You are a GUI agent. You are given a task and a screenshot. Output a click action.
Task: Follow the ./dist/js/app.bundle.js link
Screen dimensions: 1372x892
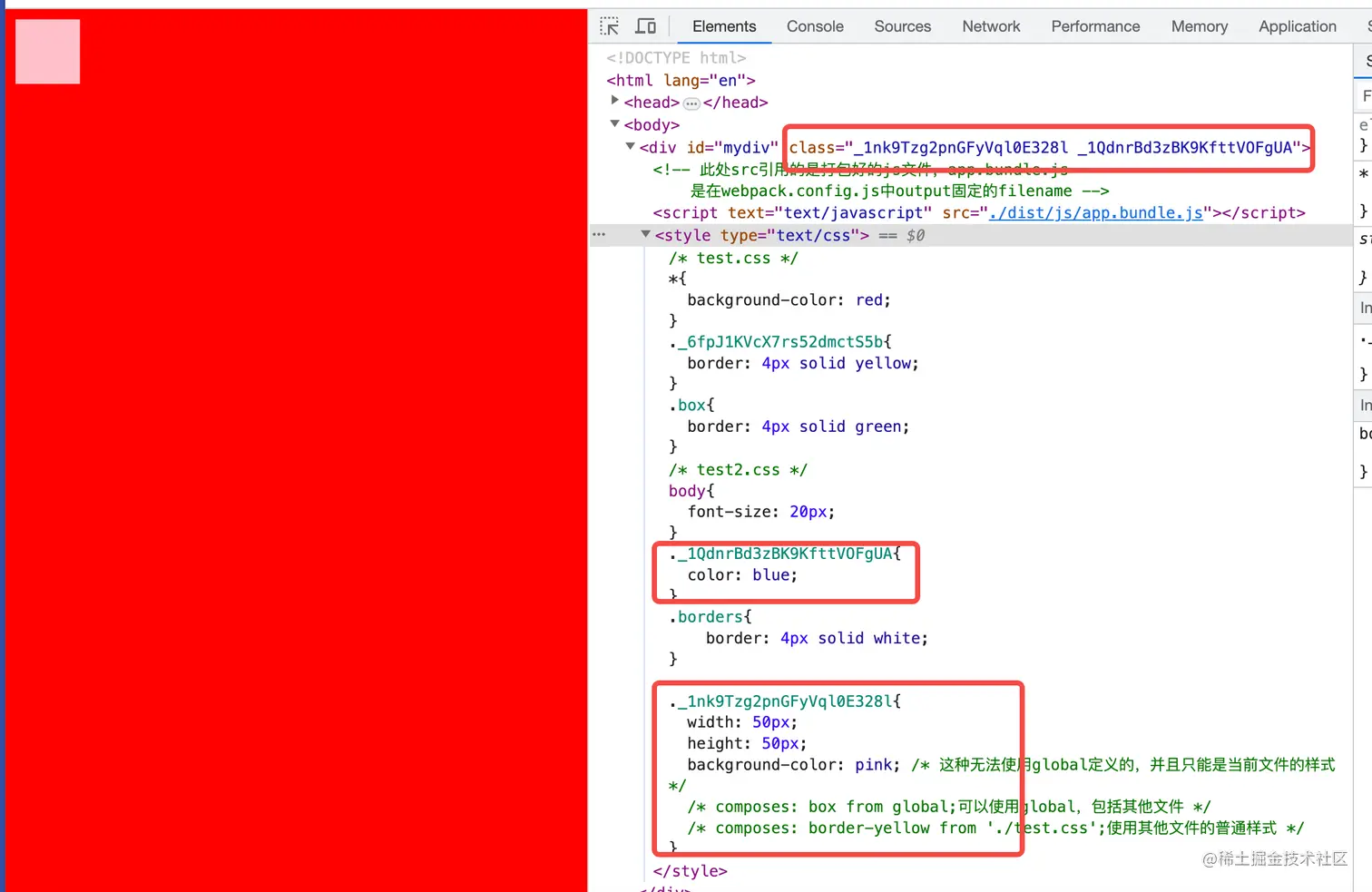tap(1096, 212)
